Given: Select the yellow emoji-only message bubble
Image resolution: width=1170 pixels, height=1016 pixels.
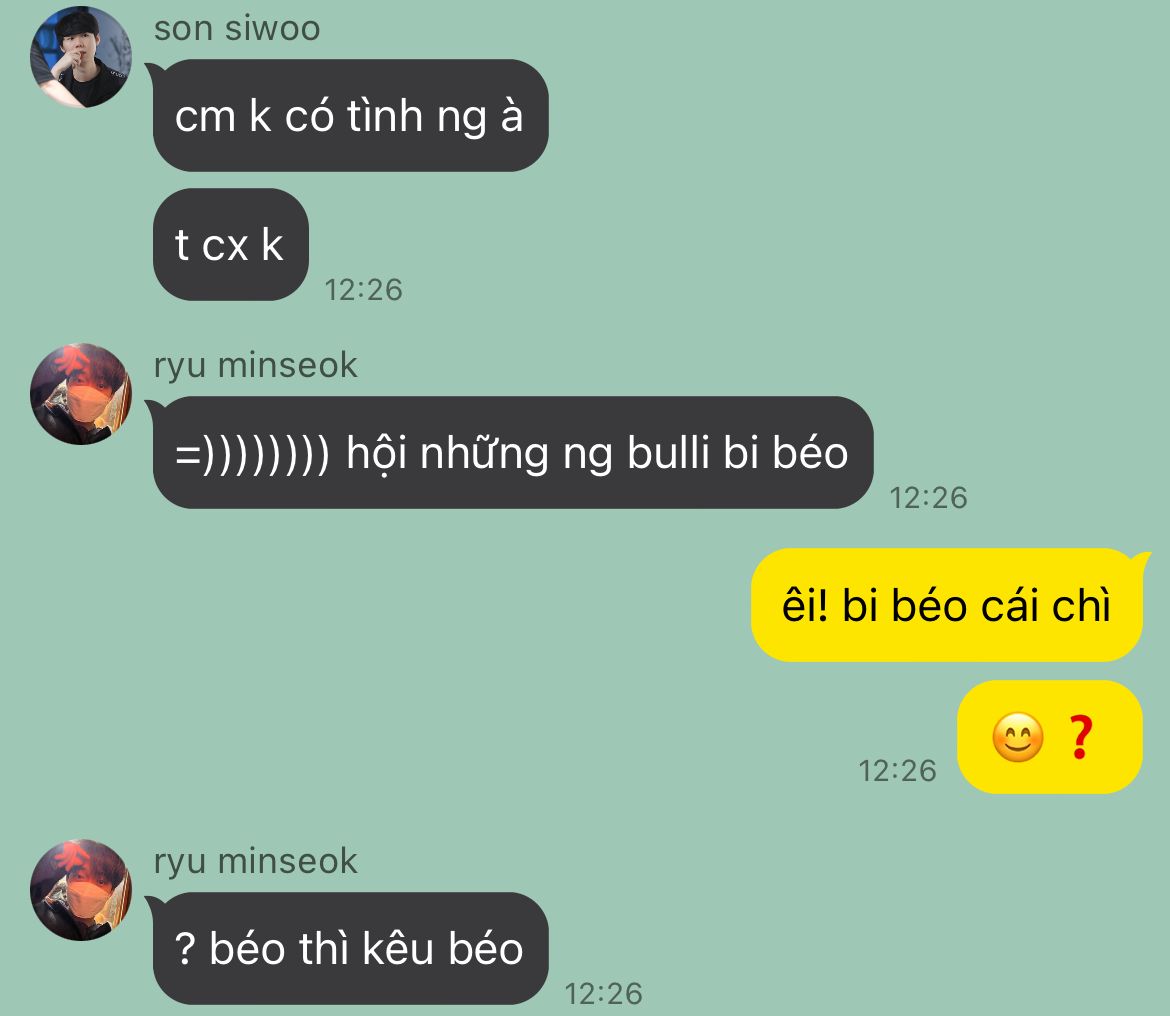Looking at the screenshot, I should coord(1050,737).
